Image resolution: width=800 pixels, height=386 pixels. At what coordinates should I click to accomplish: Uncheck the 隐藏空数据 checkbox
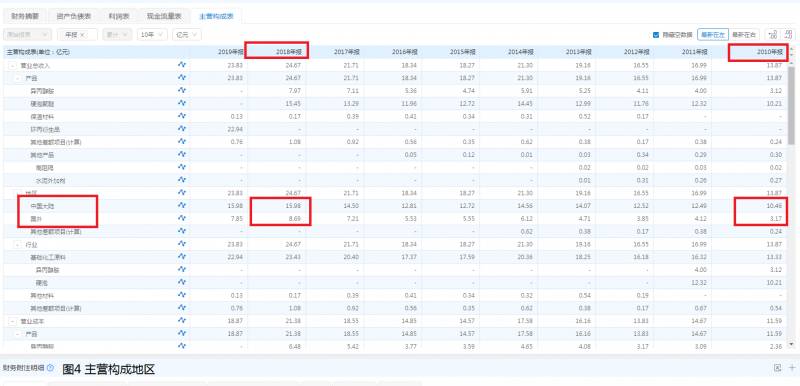click(x=656, y=35)
